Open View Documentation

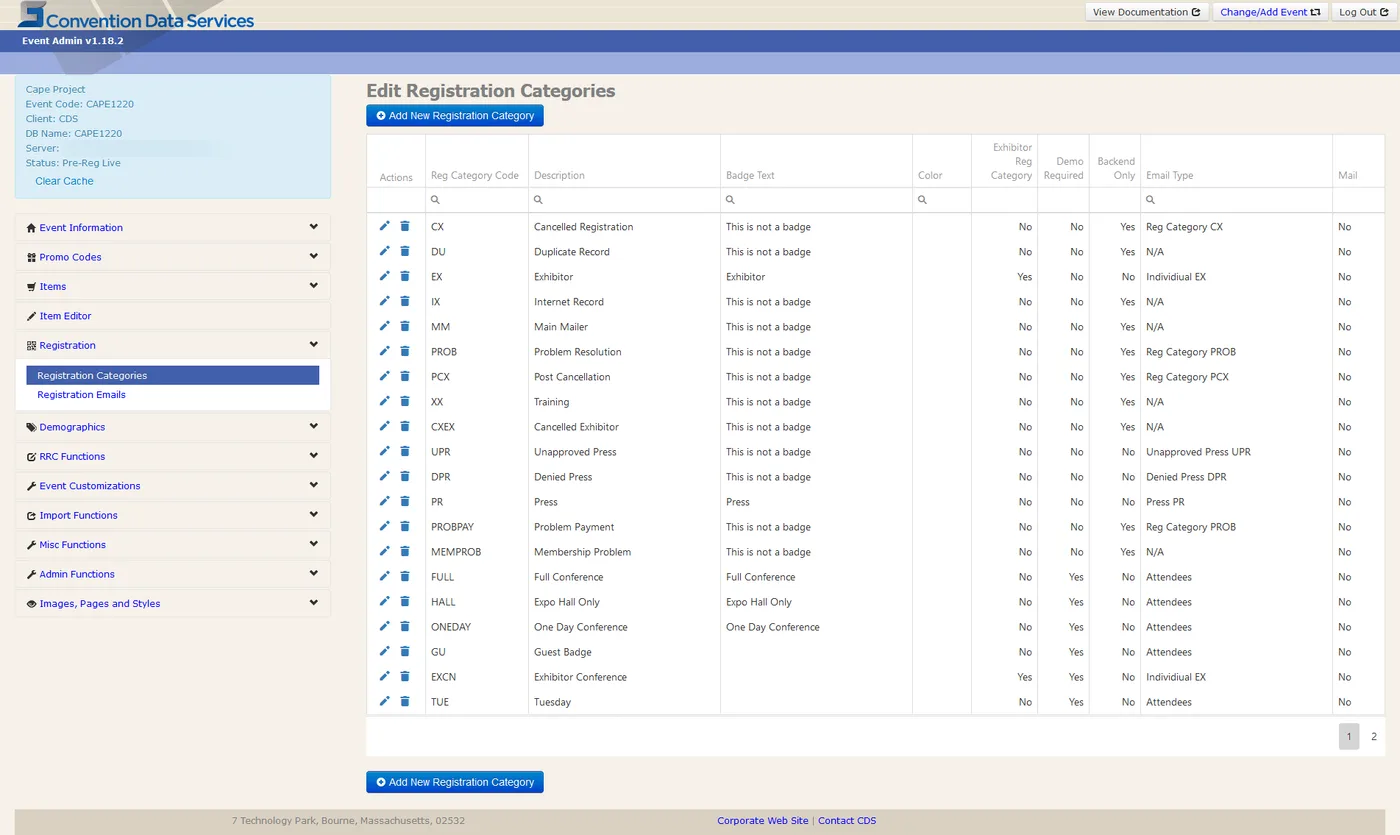click(1147, 12)
